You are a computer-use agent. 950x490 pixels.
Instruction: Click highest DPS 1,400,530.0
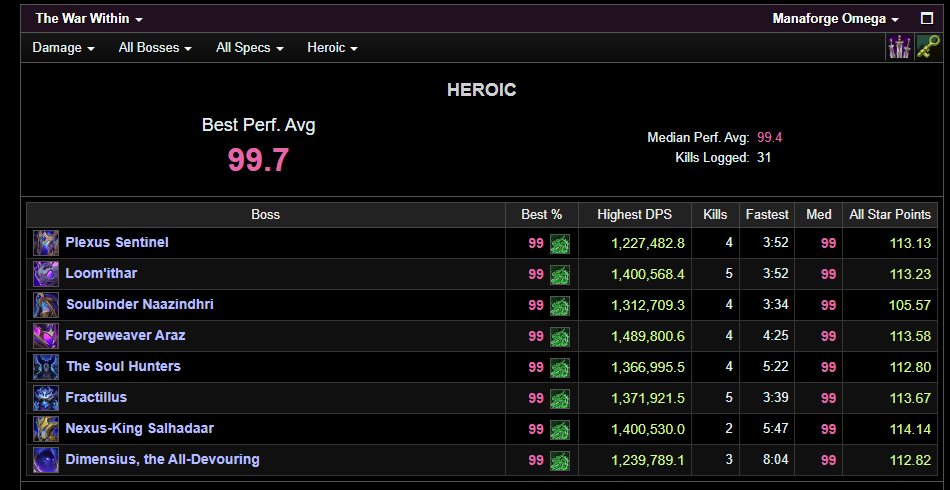pos(648,429)
